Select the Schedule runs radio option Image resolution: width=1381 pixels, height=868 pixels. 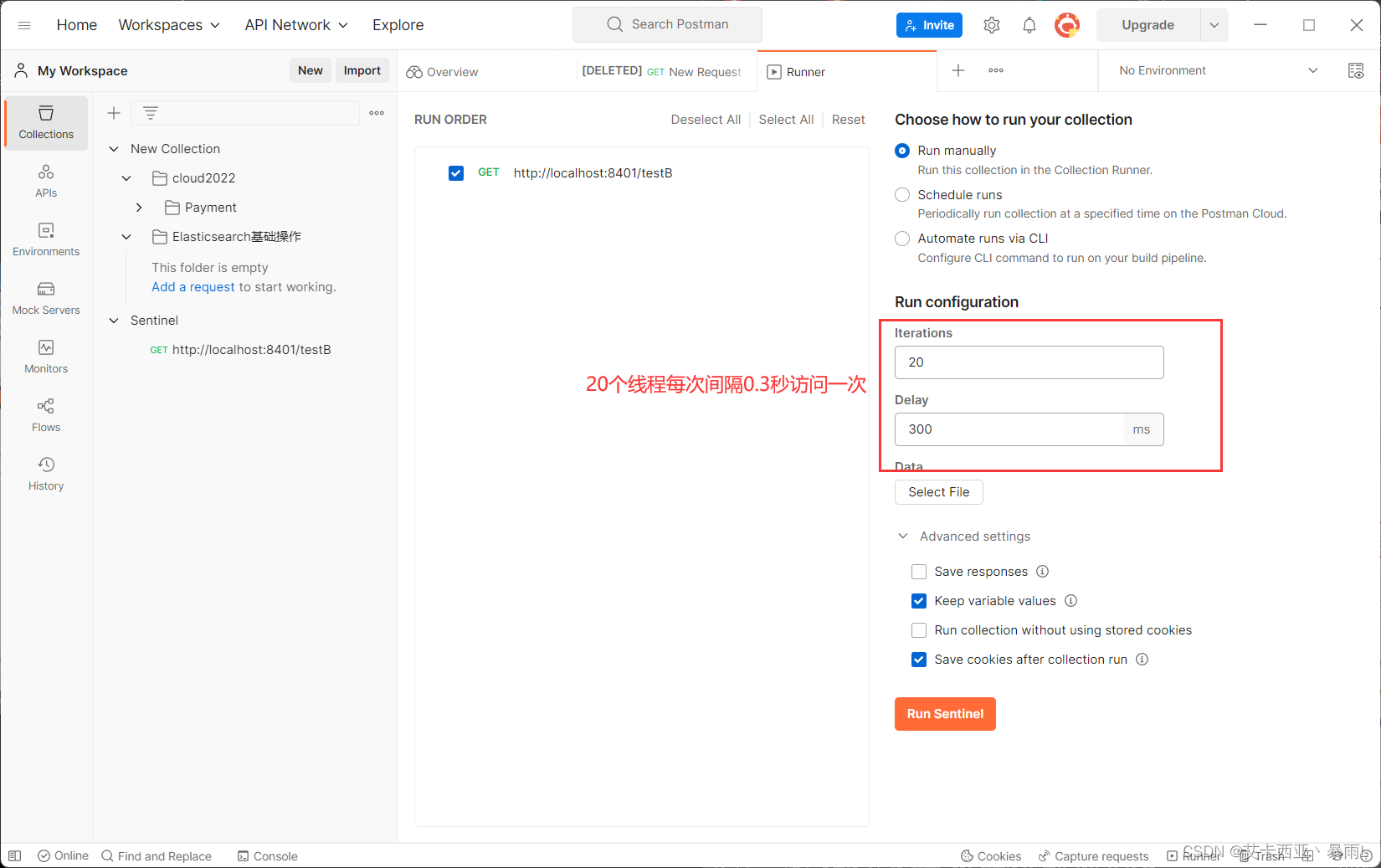coord(902,195)
